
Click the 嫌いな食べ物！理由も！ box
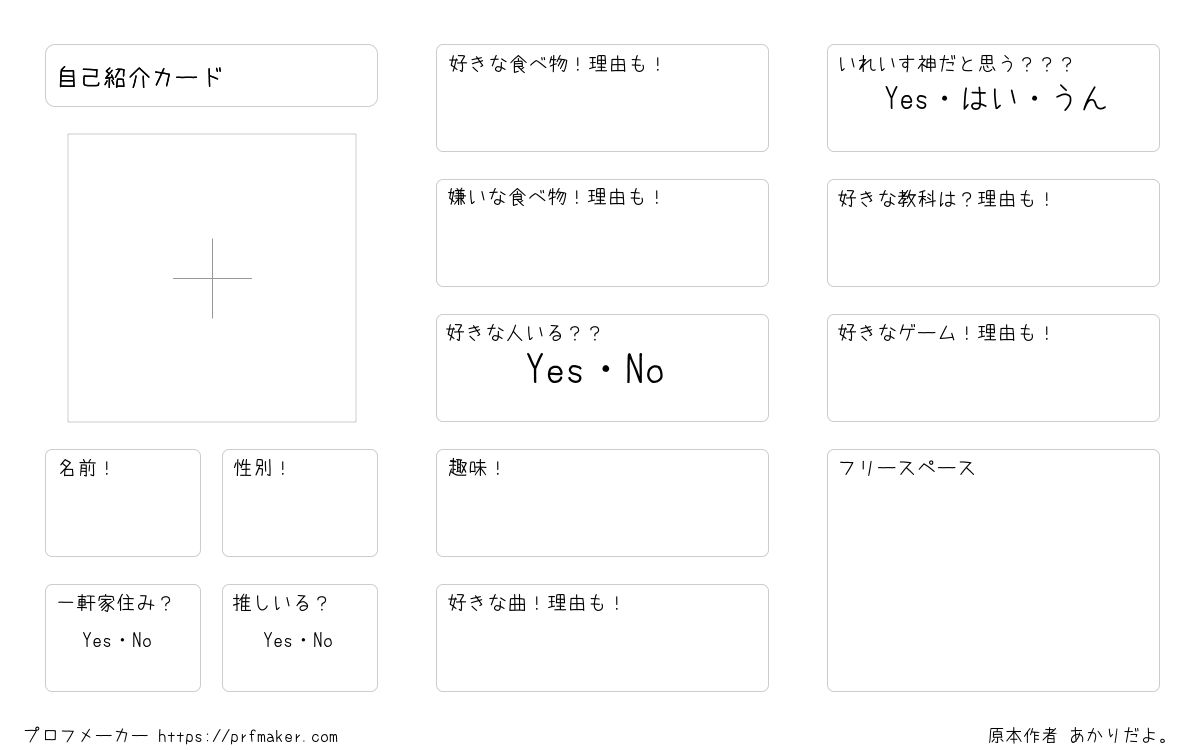coord(602,233)
